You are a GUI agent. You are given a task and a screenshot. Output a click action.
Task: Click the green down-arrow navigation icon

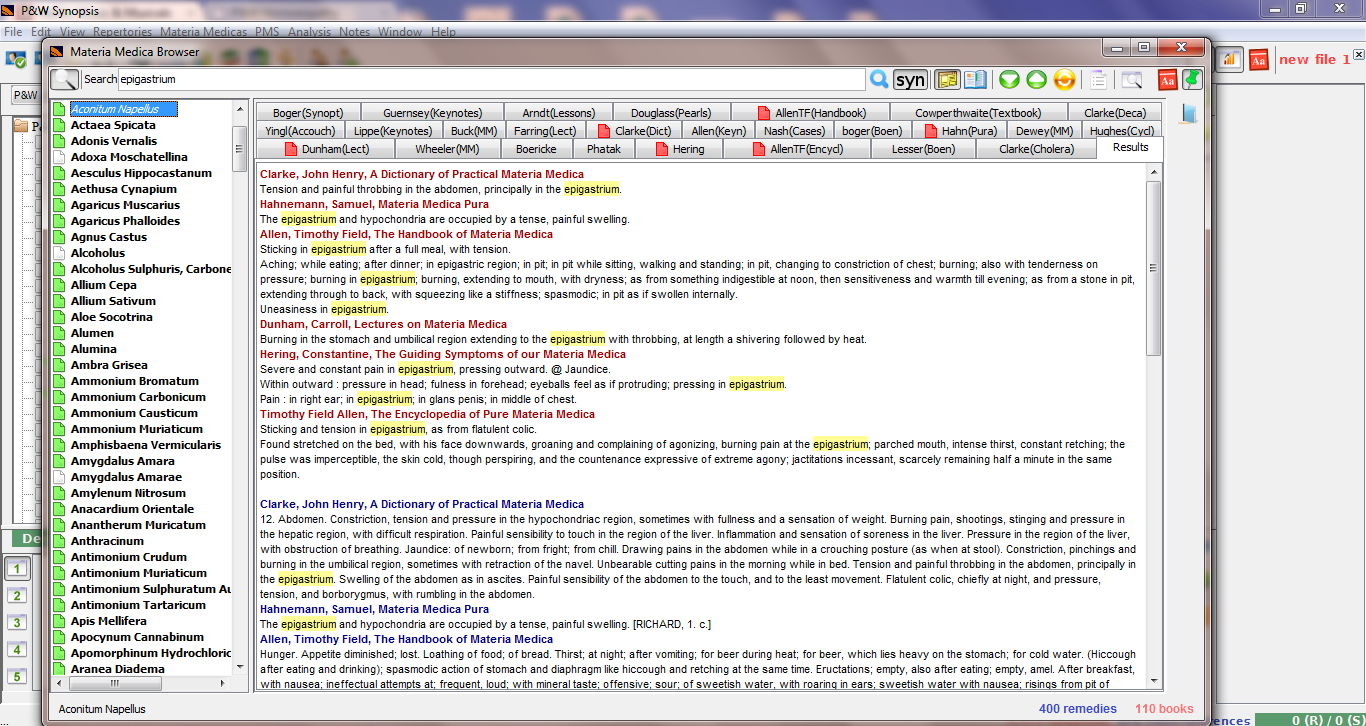coord(1009,80)
